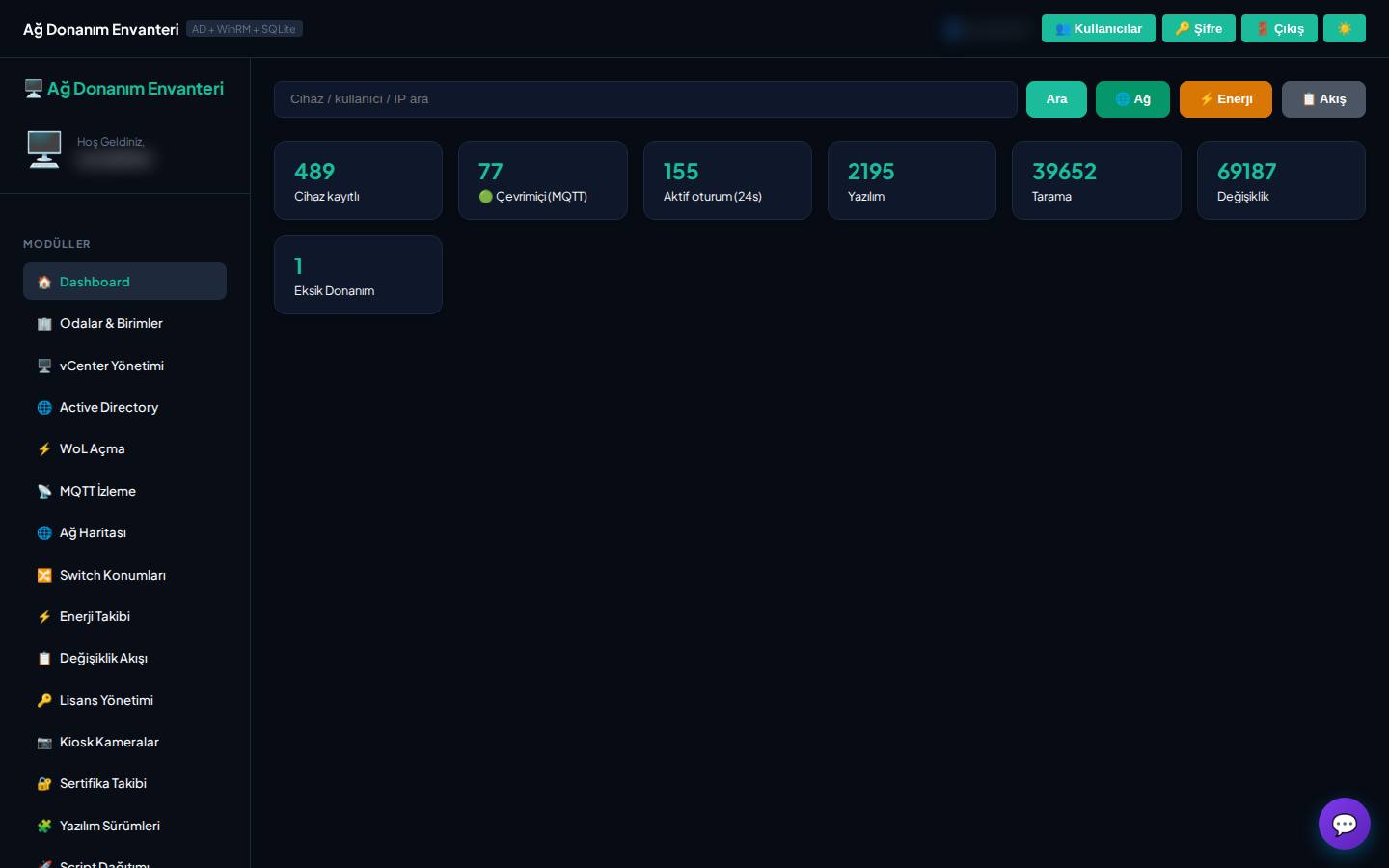Image resolution: width=1389 pixels, height=868 pixels.
Task: Click the lock icon for Sertifika Takibi
Action: click(x=44, y=784)
